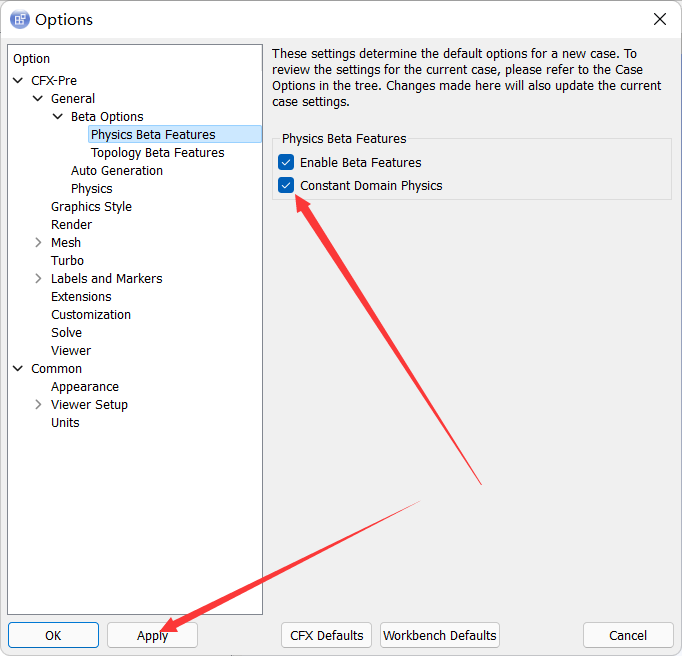
Task: Open Appearance settings
Action: click(85, 387)
